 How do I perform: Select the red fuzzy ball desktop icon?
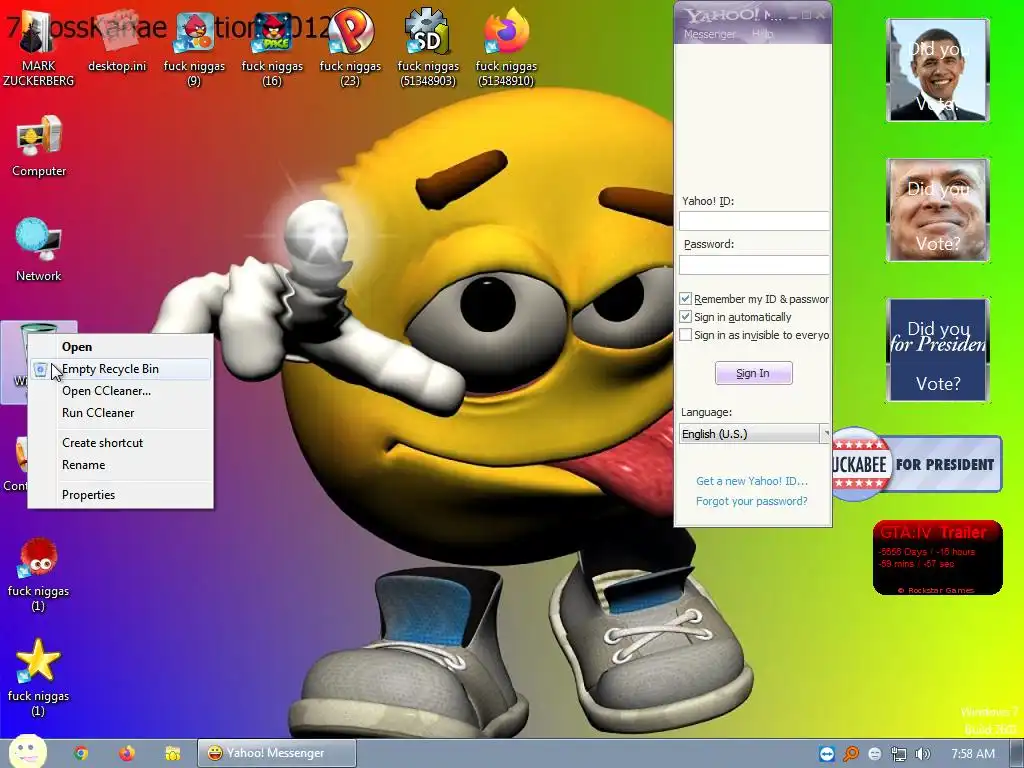point(38,575)
